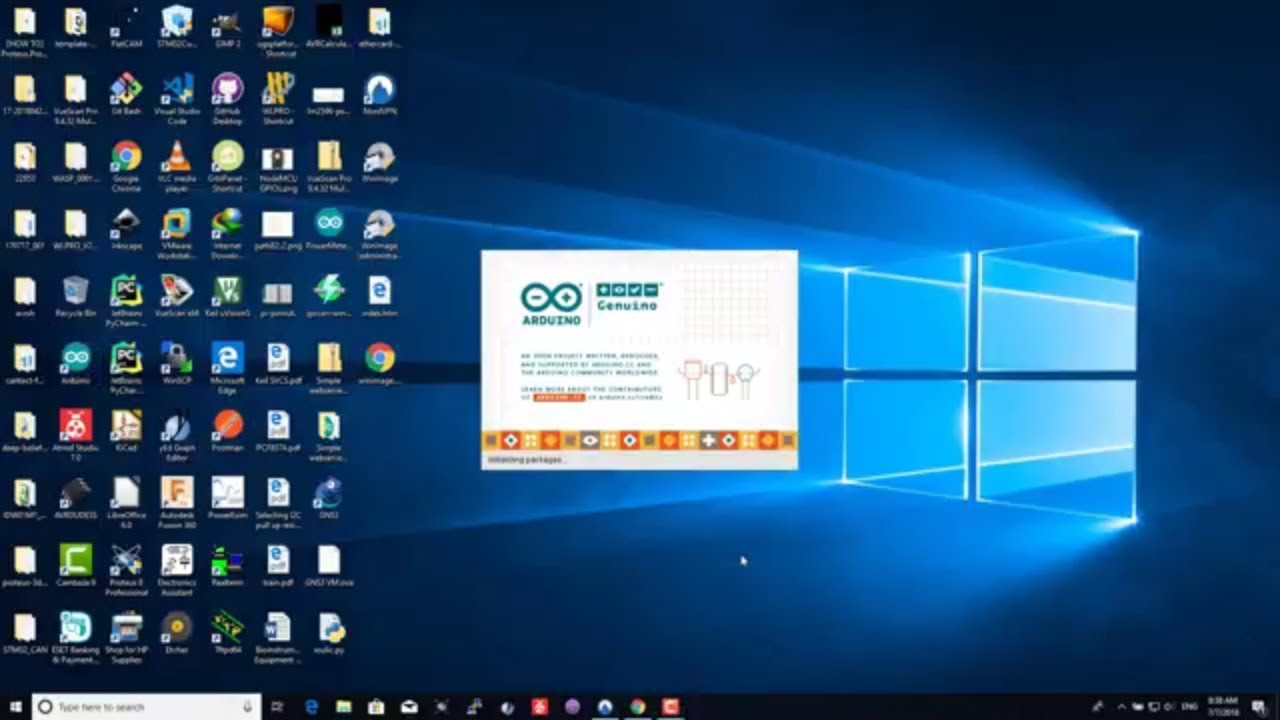Screen dimensions: 1280x720
Task: Show hidden system tray icons
Action: click(1120, 707)
